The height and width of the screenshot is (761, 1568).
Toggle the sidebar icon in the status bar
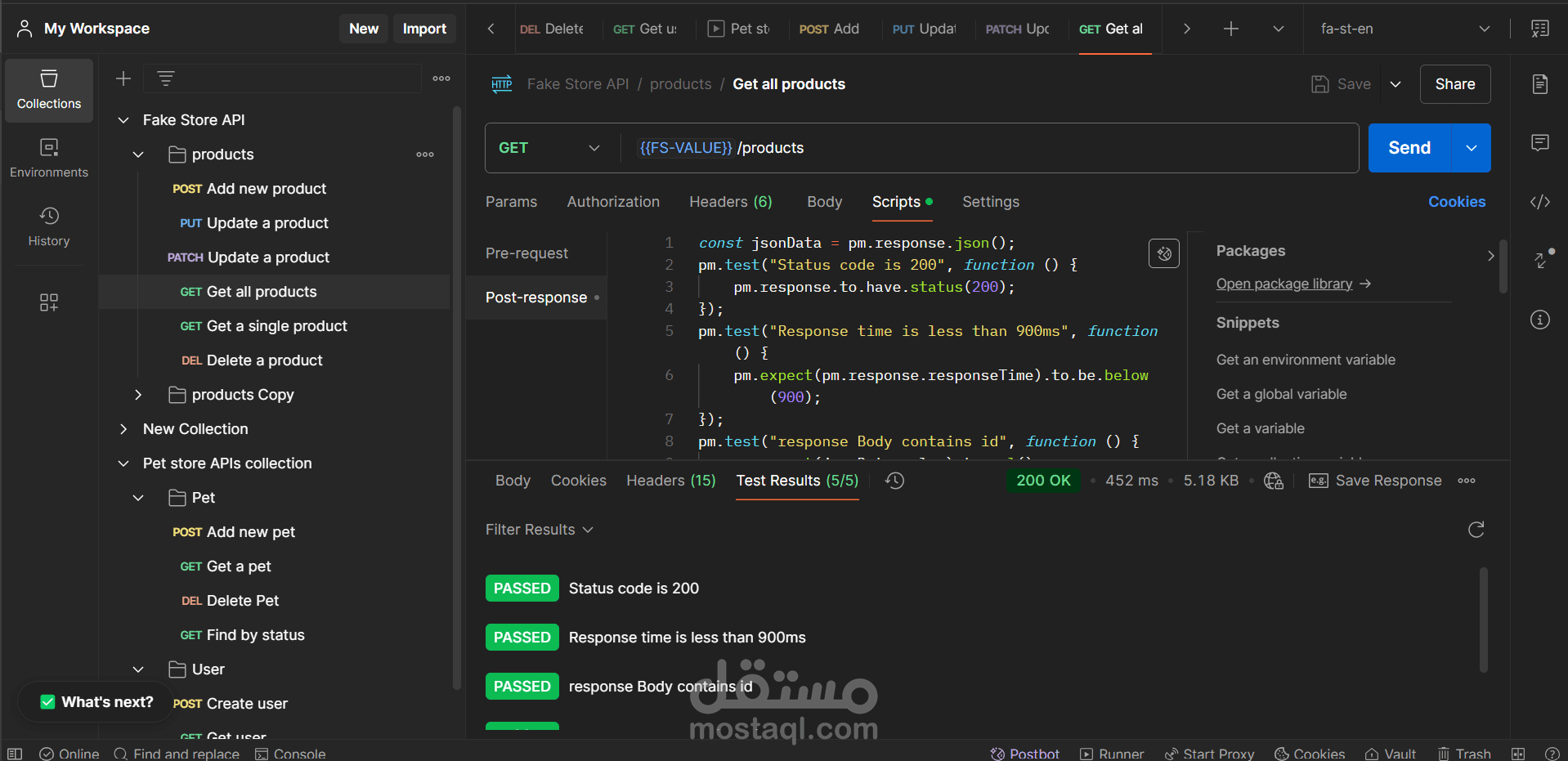pyautogui.click(x=15, y=754)
